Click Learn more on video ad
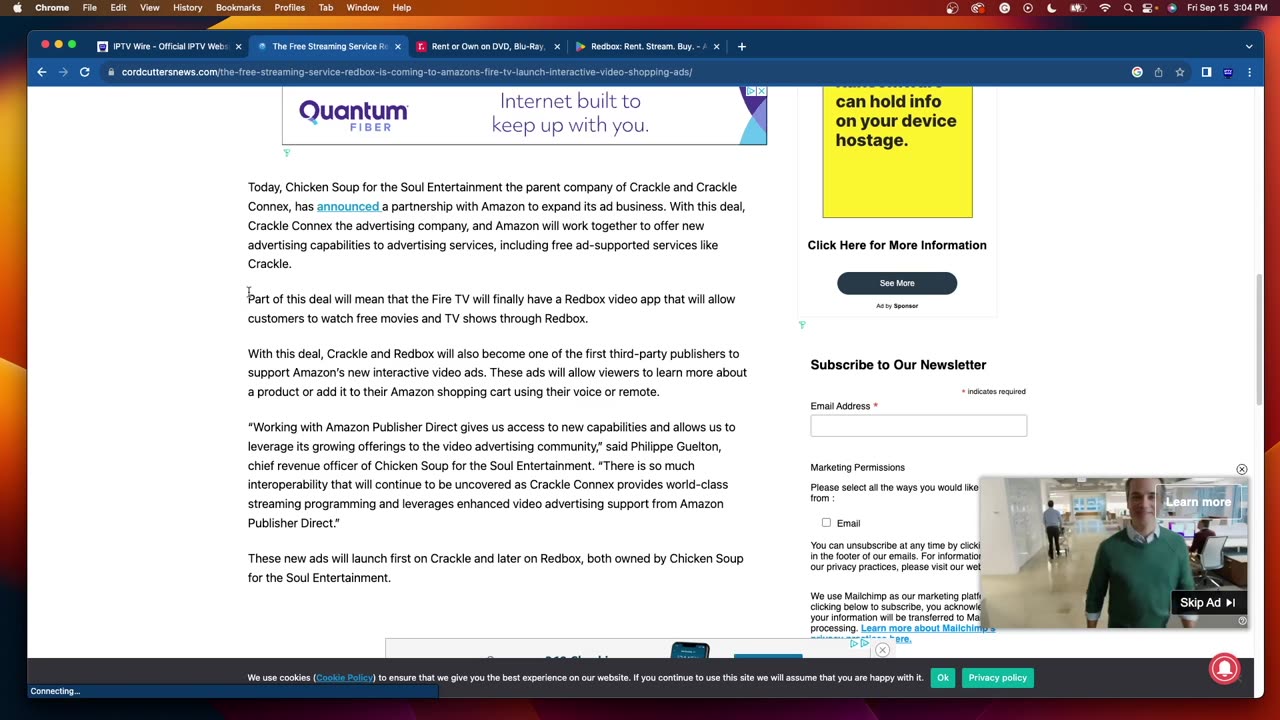 pos(1198,502)
